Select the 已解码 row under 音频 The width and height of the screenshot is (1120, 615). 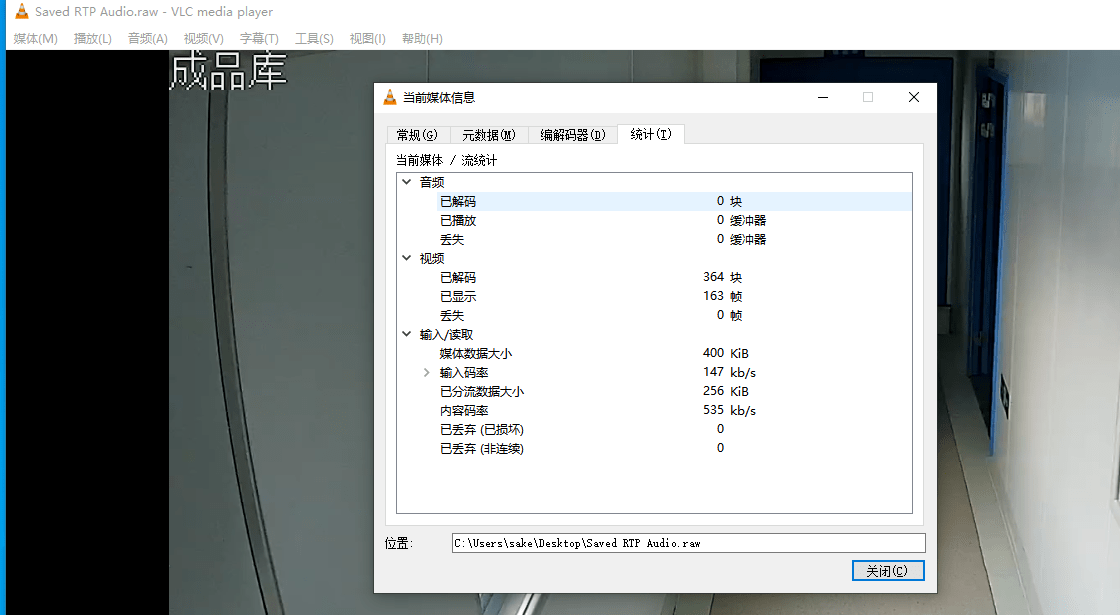coord(674,201)
